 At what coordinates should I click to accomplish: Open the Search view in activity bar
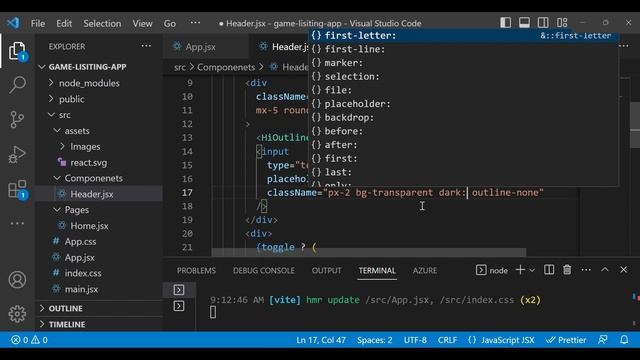coord(17,84)
